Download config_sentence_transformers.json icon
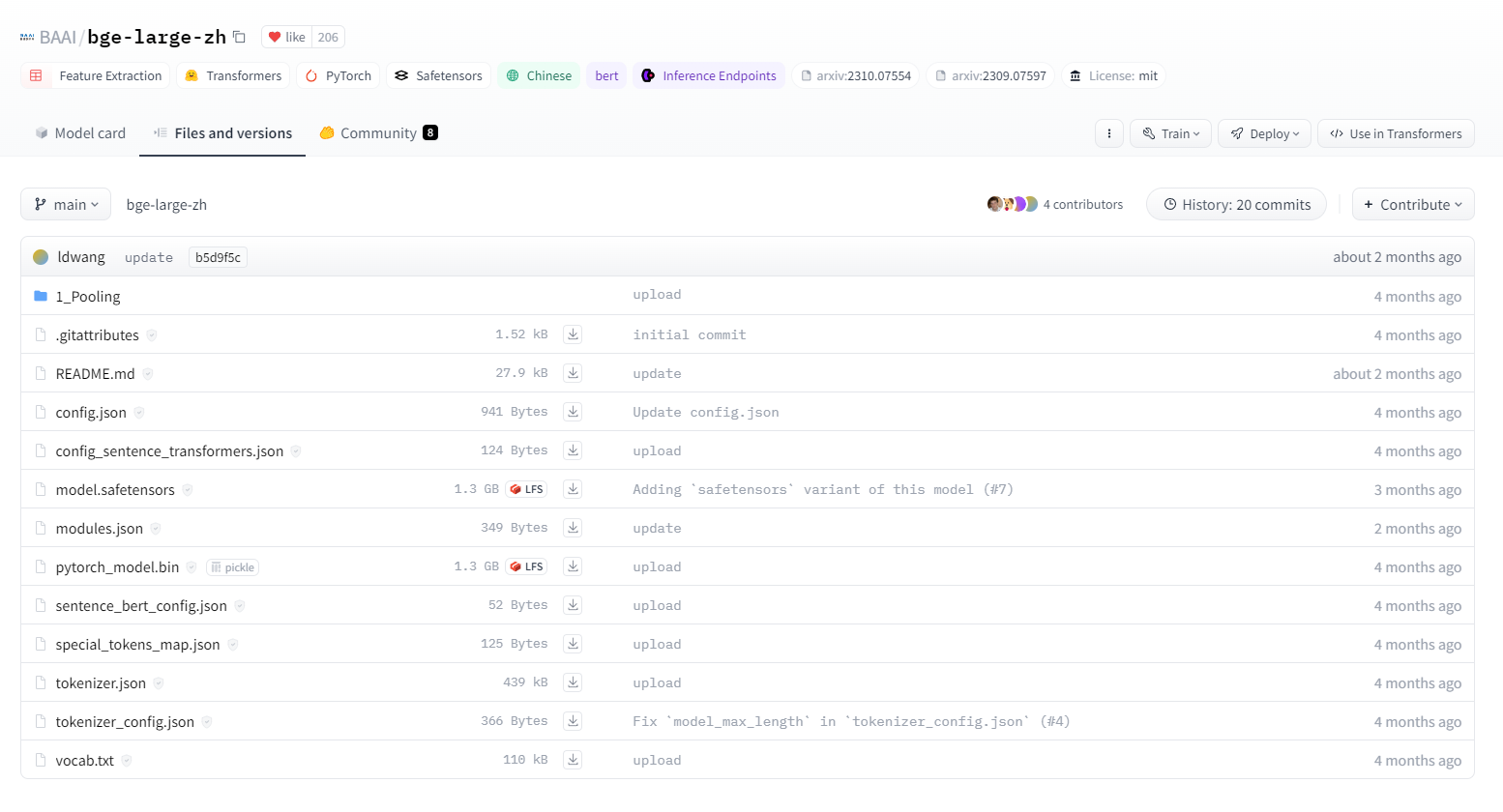This screenshot has width=1503, height=812. coord(573,450)
